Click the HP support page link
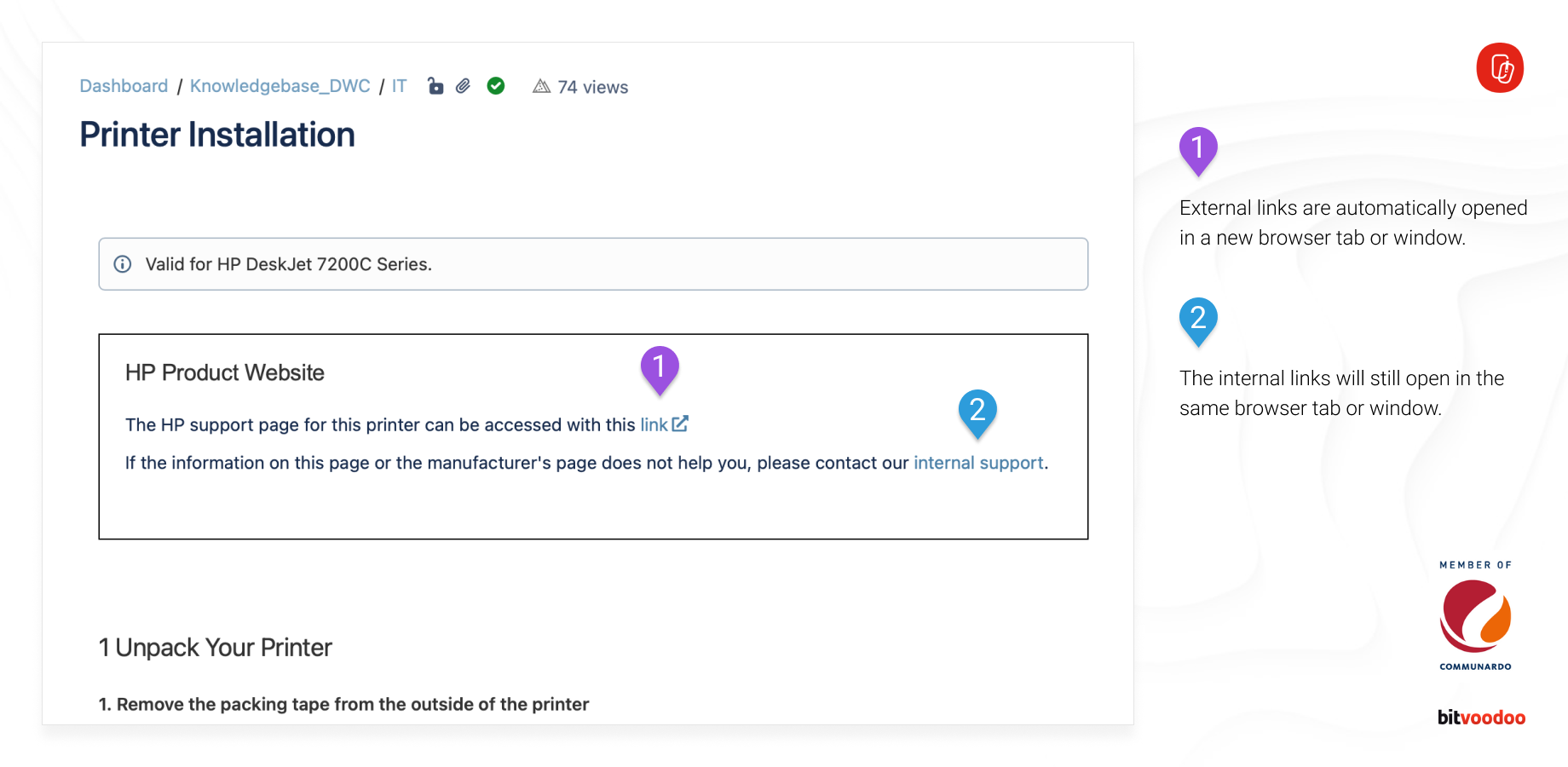Screen dimensions: 1568x767 coord(653,424)
